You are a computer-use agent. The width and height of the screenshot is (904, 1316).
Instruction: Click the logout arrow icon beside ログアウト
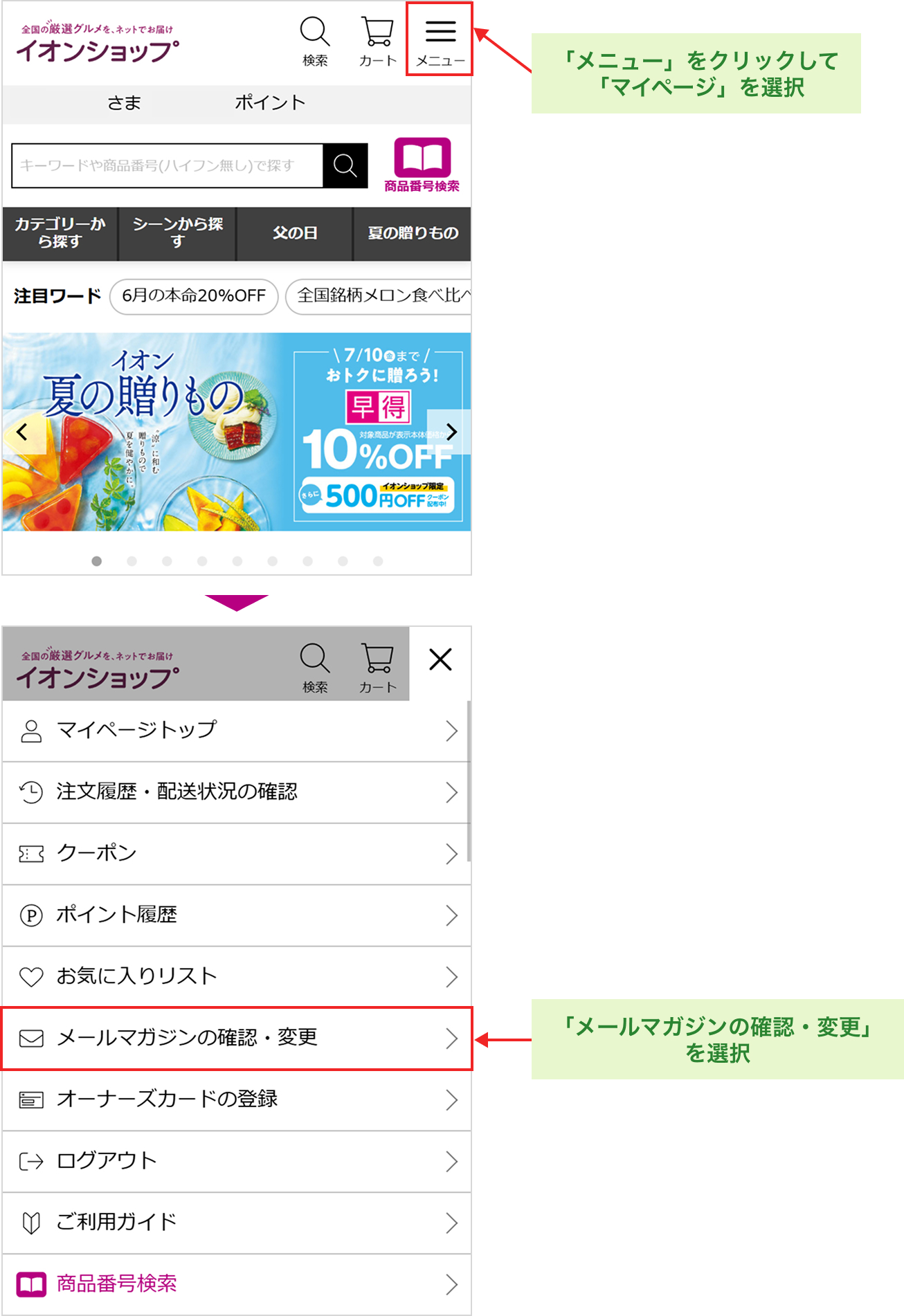point(31,1162)
